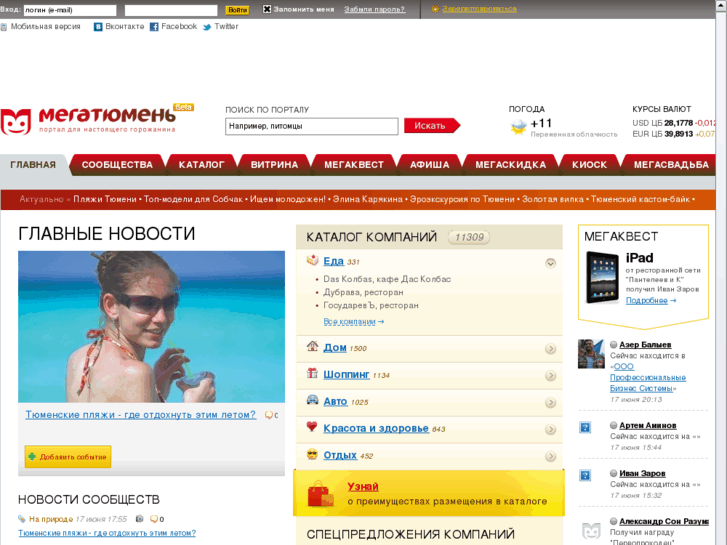Click the shopping bag icon near Узнай
Viewport: 727px width, 545px height.
[320, 494]
